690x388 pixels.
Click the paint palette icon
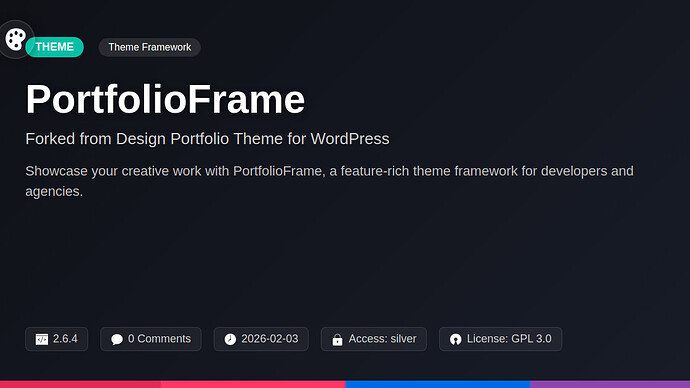(16, 40)
